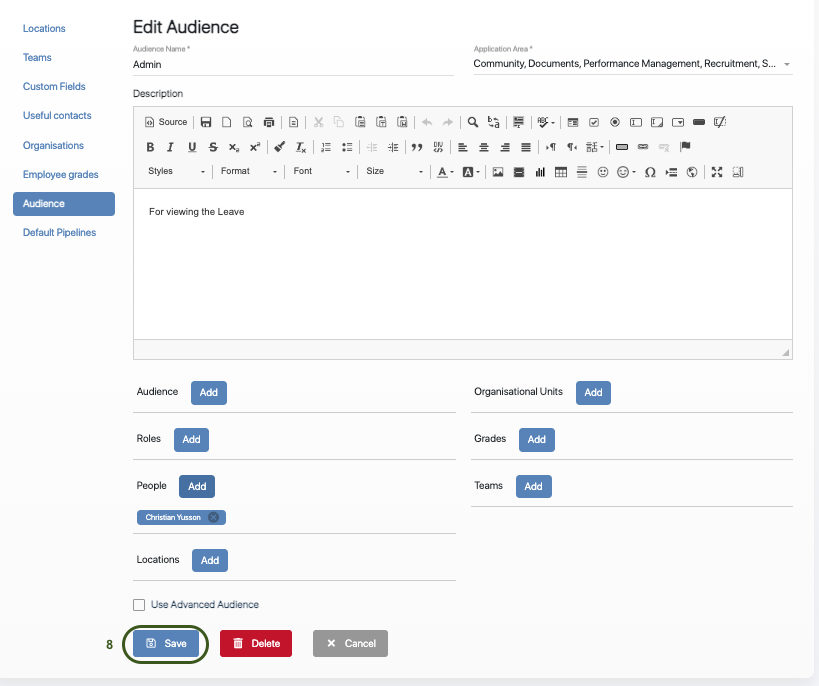Open the Font dropdown
Viewport: 819px width, 686px height.
pos(322,172)
